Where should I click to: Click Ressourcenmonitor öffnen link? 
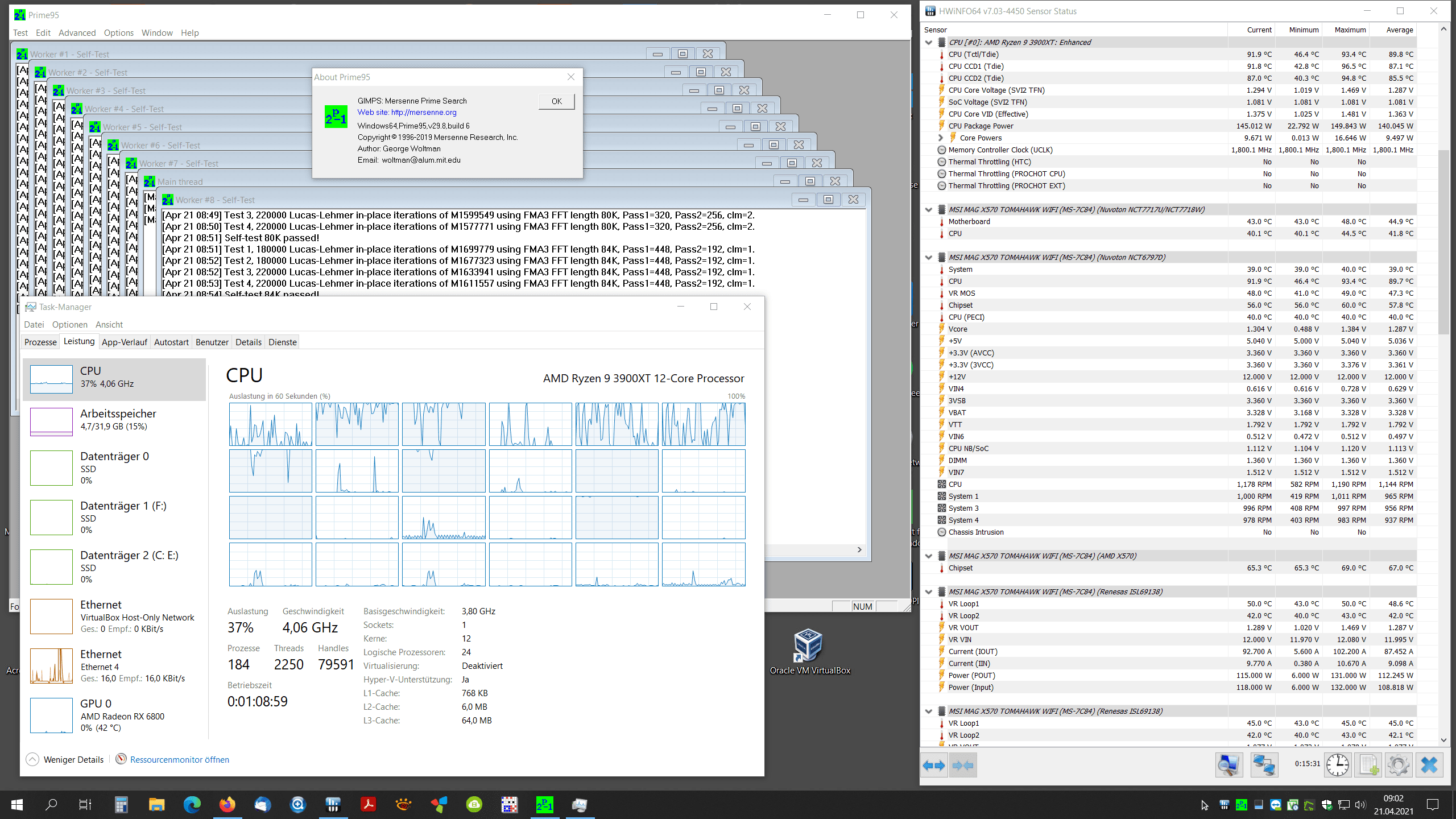click(179, 759)
